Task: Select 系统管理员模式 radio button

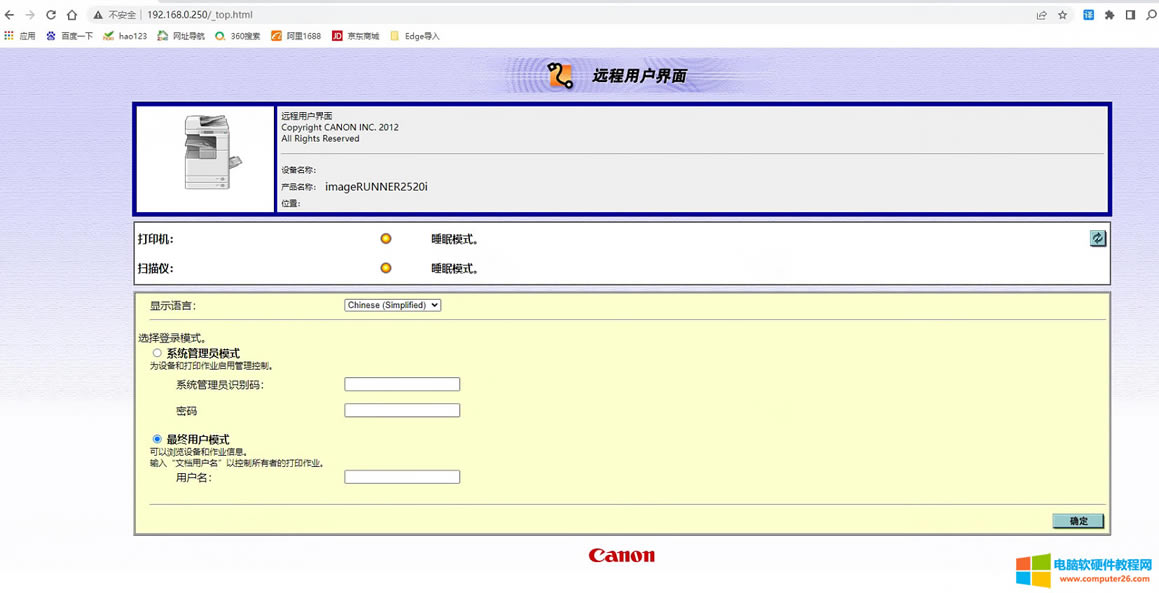Action: coord(157,353)
